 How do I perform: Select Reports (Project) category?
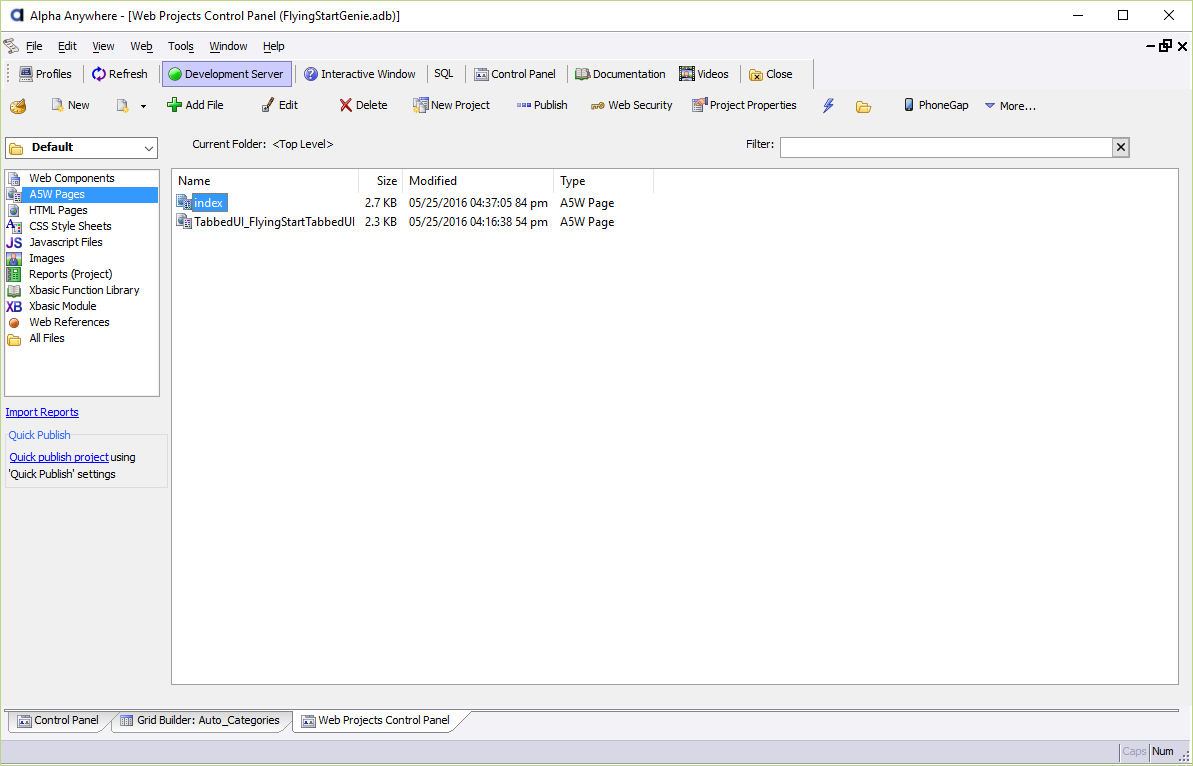pos(70,274)
